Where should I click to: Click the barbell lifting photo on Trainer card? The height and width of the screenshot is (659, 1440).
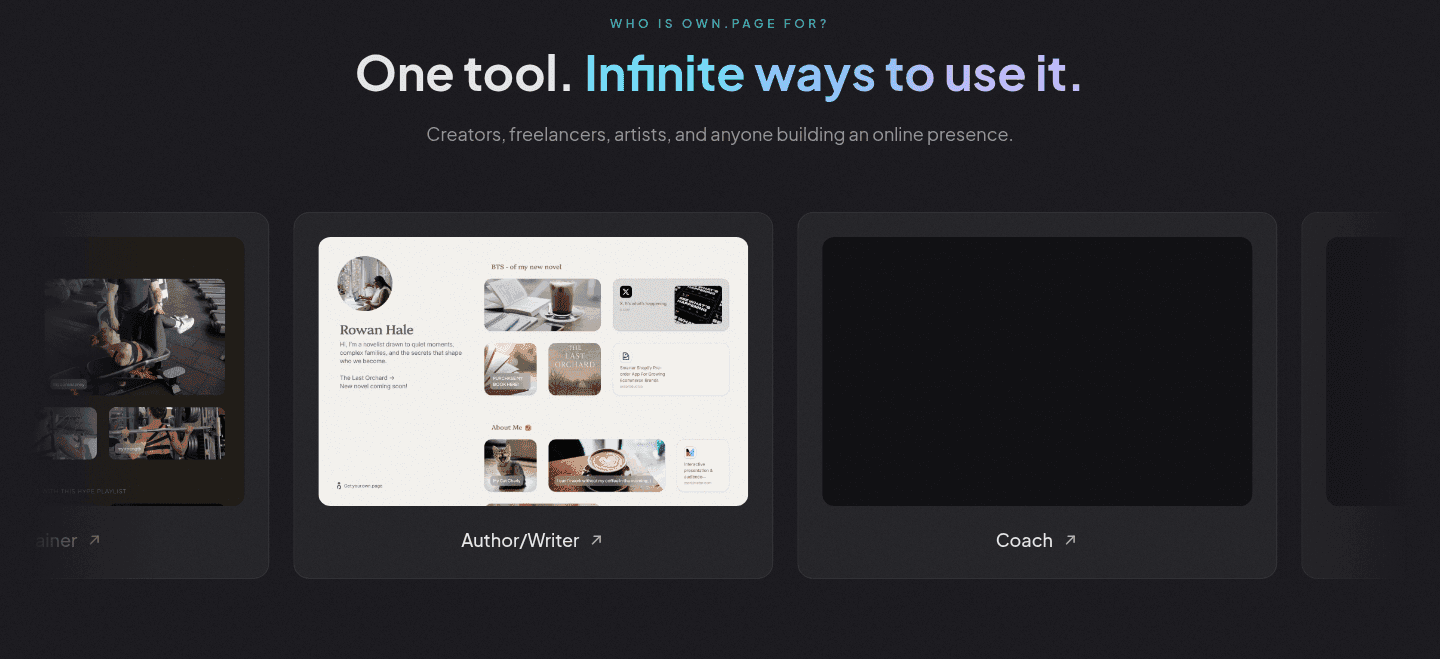167,433
